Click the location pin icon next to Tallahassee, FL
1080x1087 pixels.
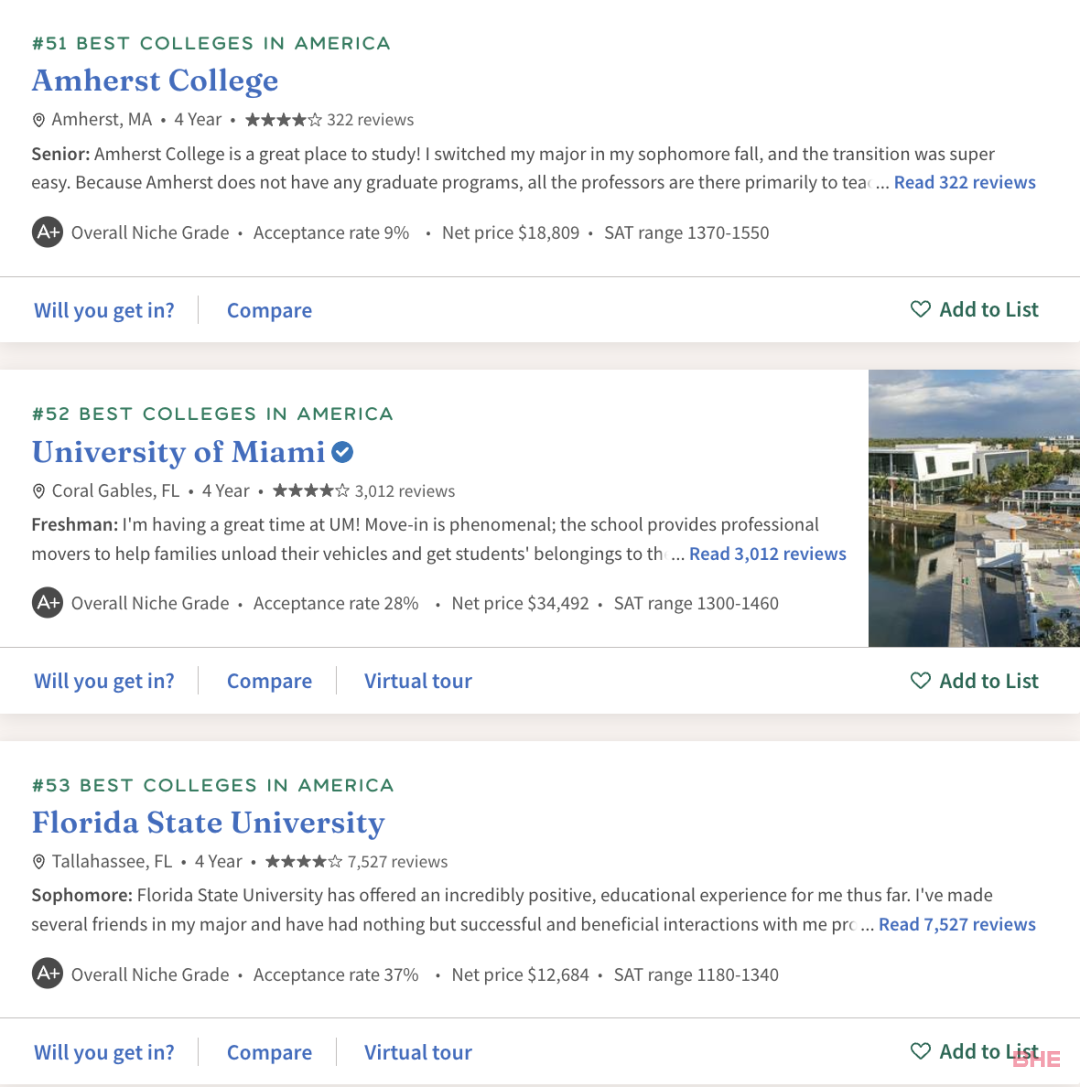tap(39, 862)
